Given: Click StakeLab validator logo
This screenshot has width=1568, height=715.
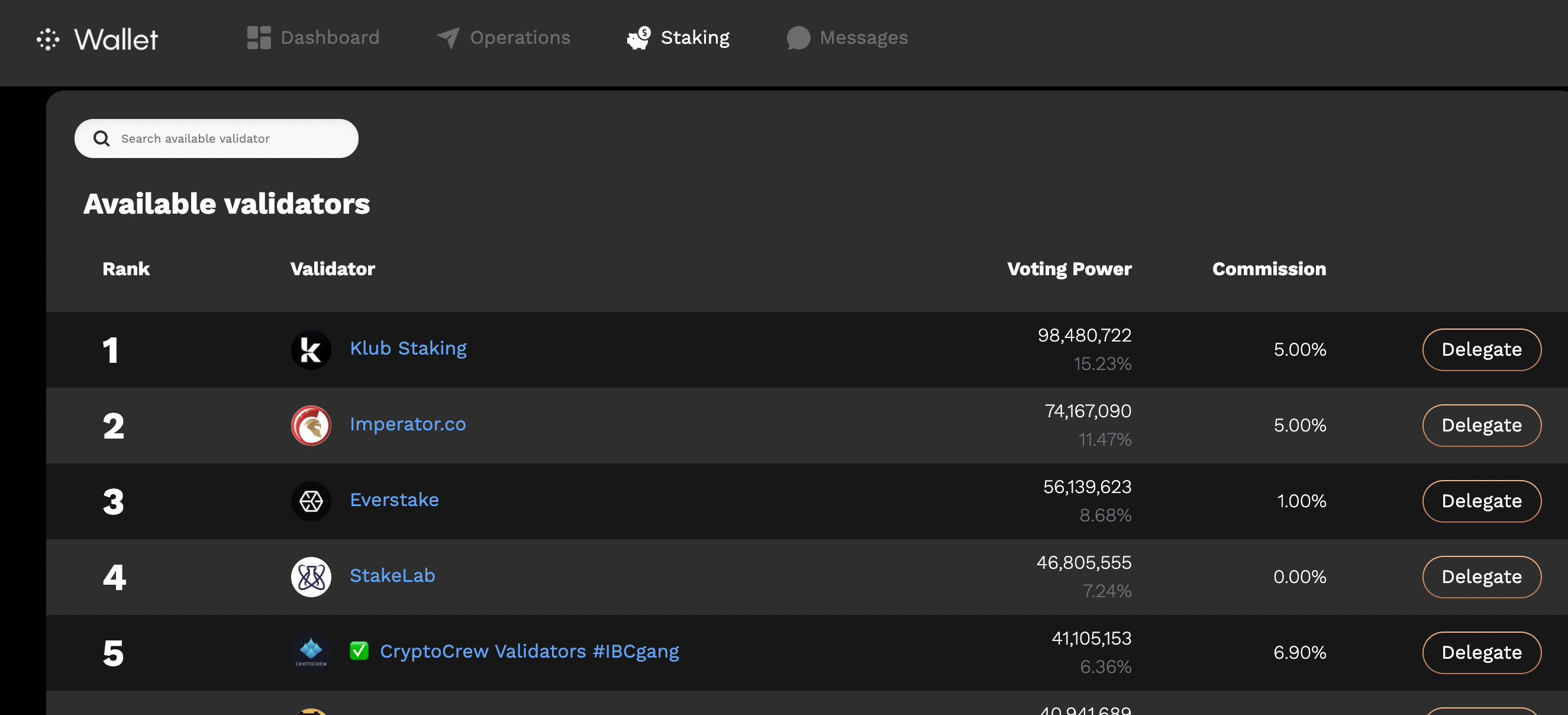Looking at the screenshot, I should point(311,576).
